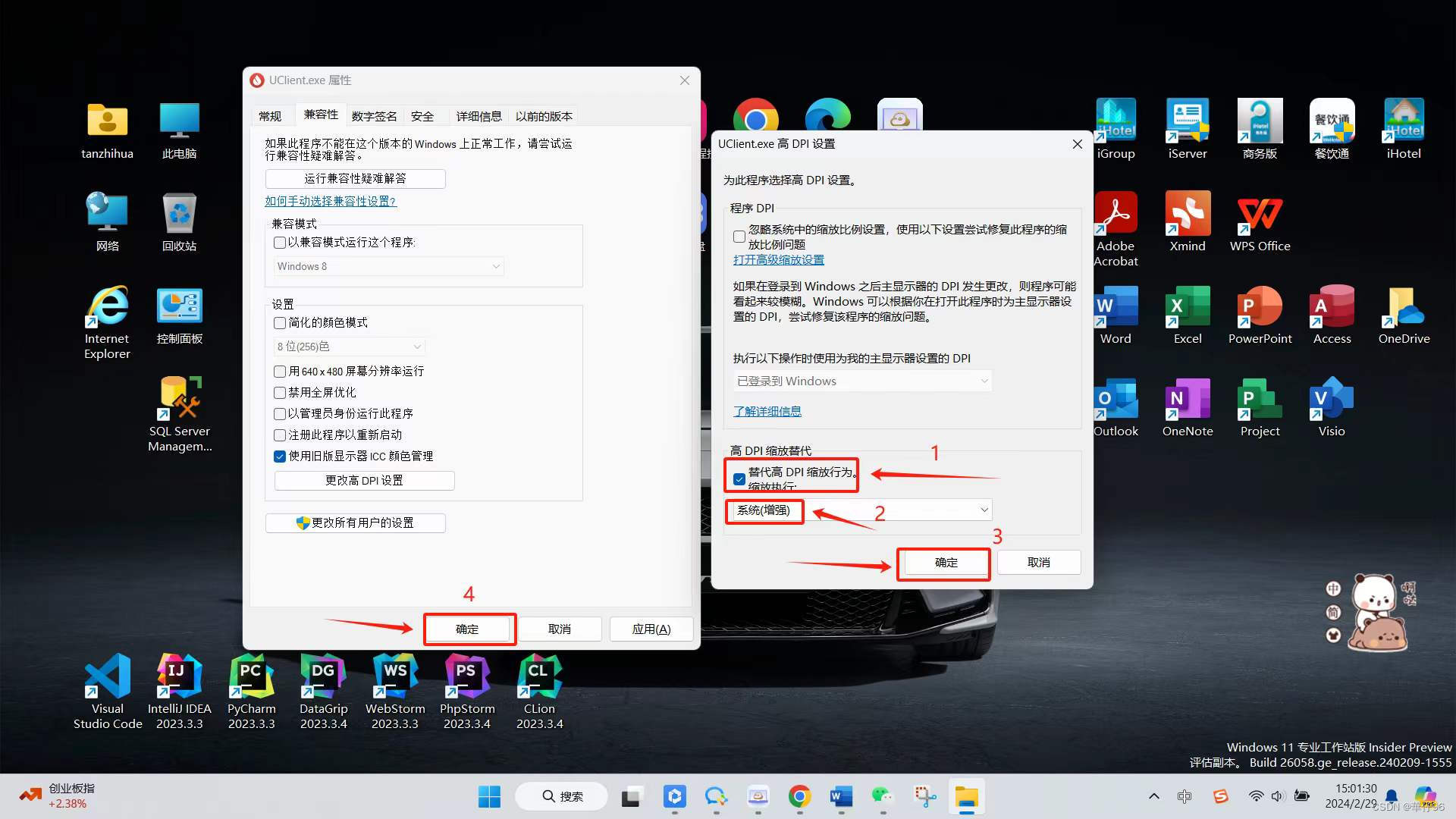Switch to the 数字签名 tab
Viewport: 1456px width, 819px height.
pos(374,116)
